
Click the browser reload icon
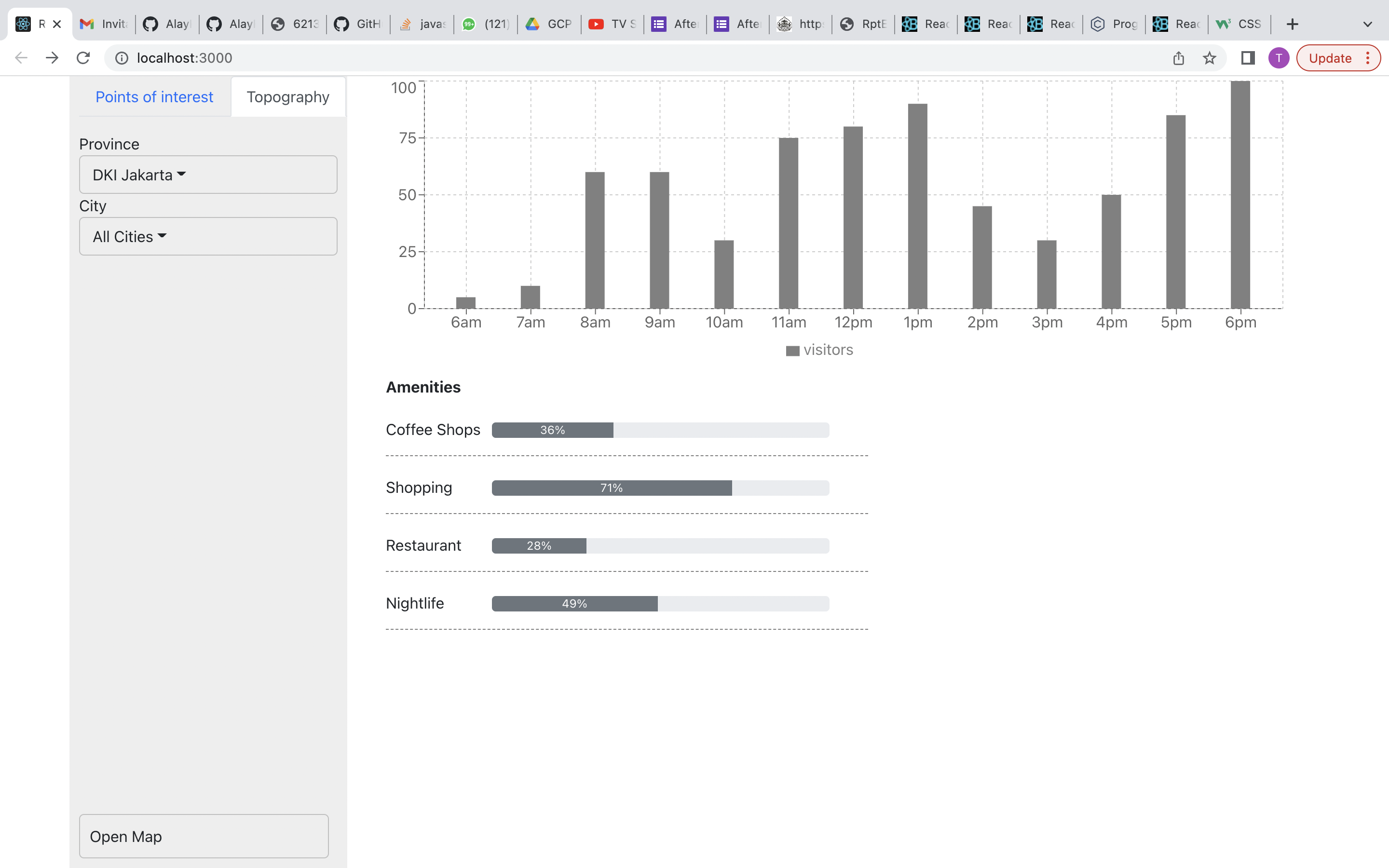click(83, 58)
